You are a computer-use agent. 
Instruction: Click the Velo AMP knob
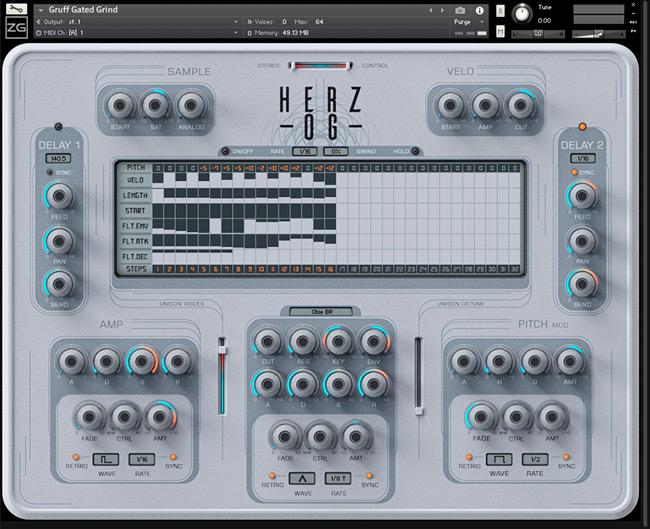click(x=485, y=106)
